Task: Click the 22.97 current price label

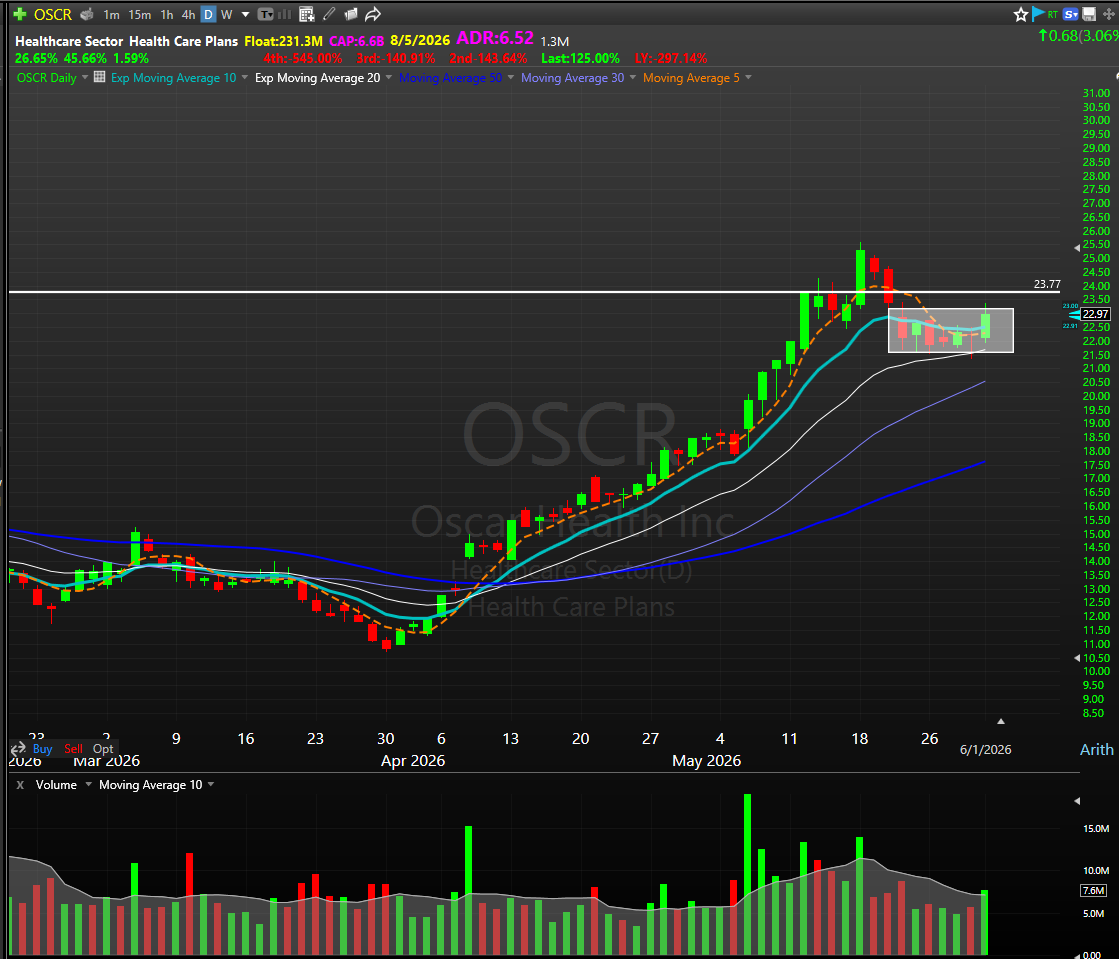Action: point(1095,314)
